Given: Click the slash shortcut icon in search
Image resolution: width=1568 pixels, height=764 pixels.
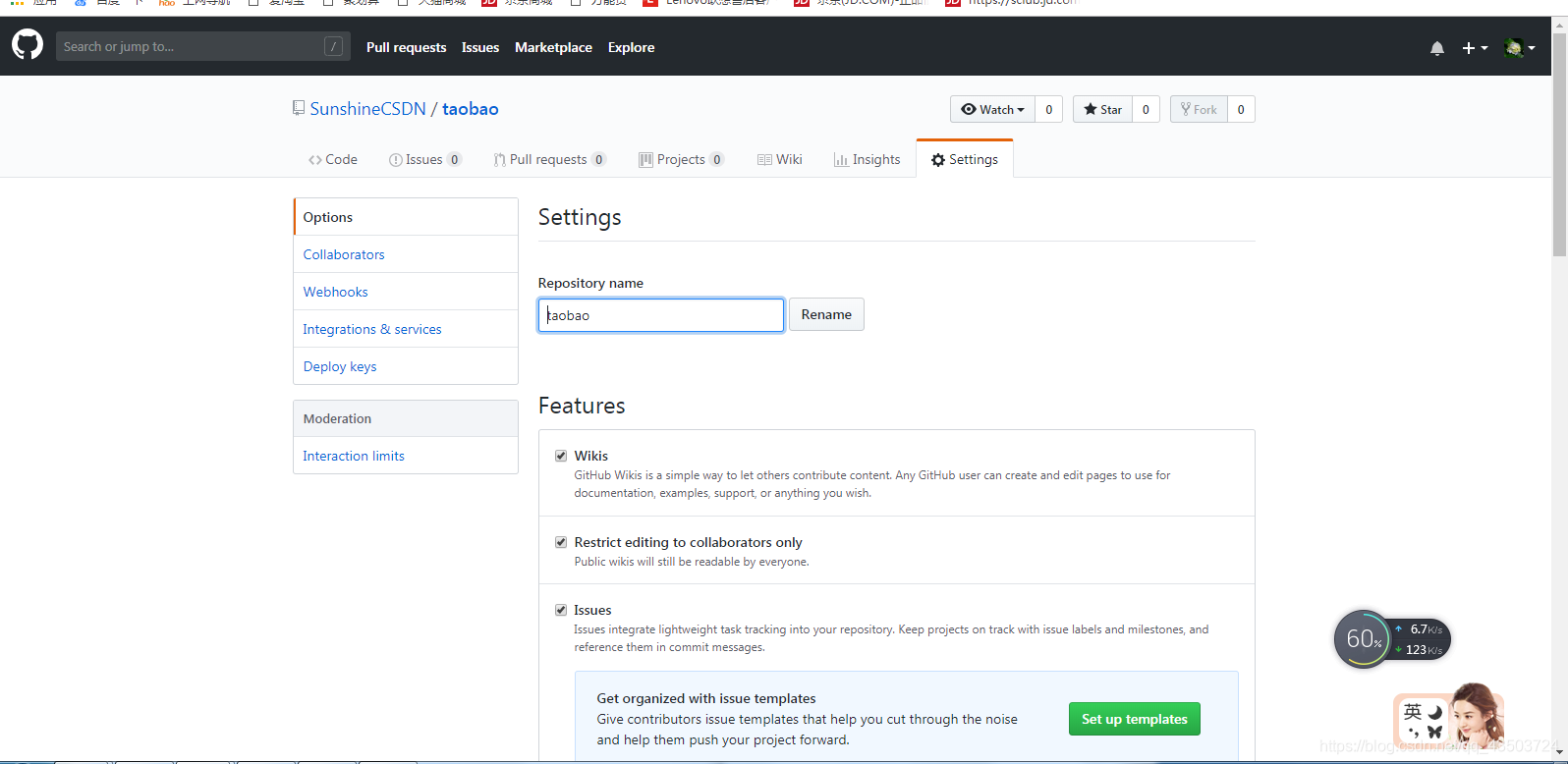Looking at the screenshot, I should (334, 46).
